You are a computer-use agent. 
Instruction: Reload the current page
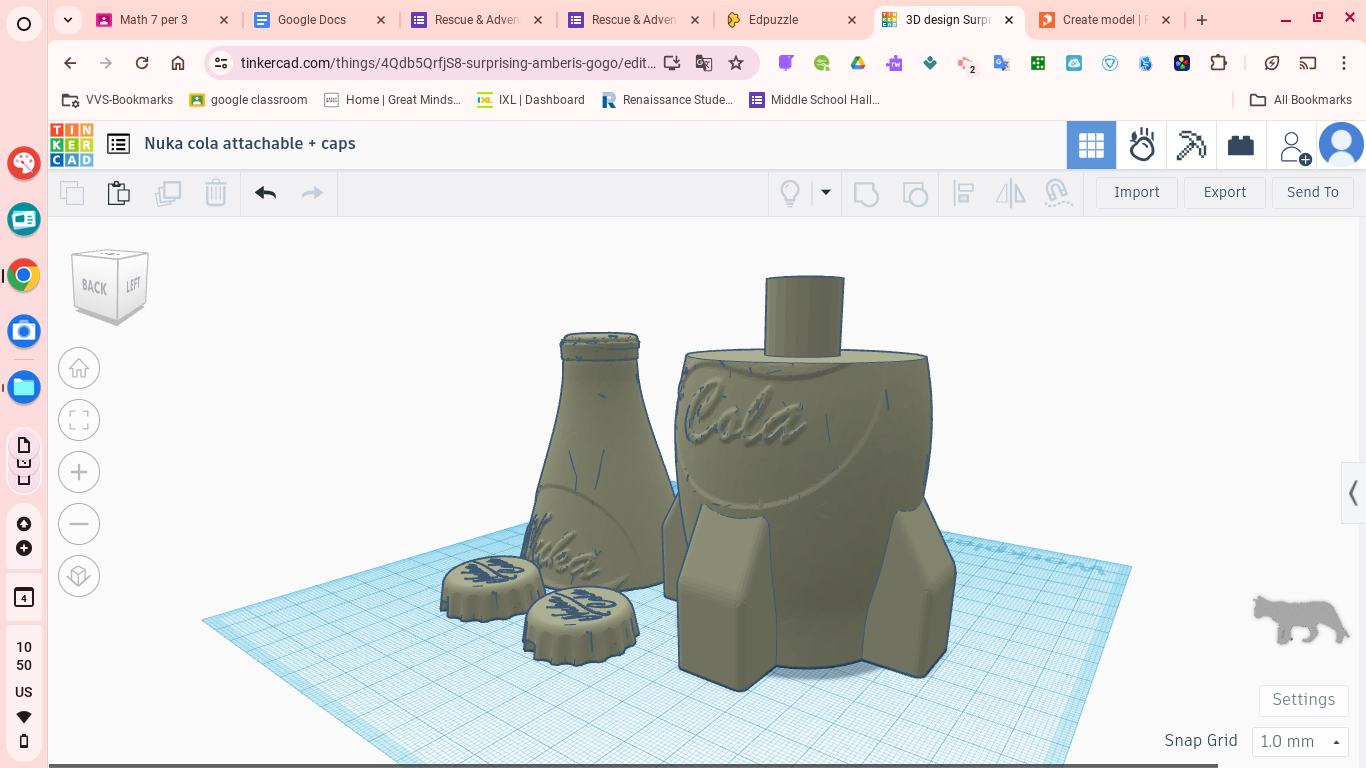[x=142, y=63]
